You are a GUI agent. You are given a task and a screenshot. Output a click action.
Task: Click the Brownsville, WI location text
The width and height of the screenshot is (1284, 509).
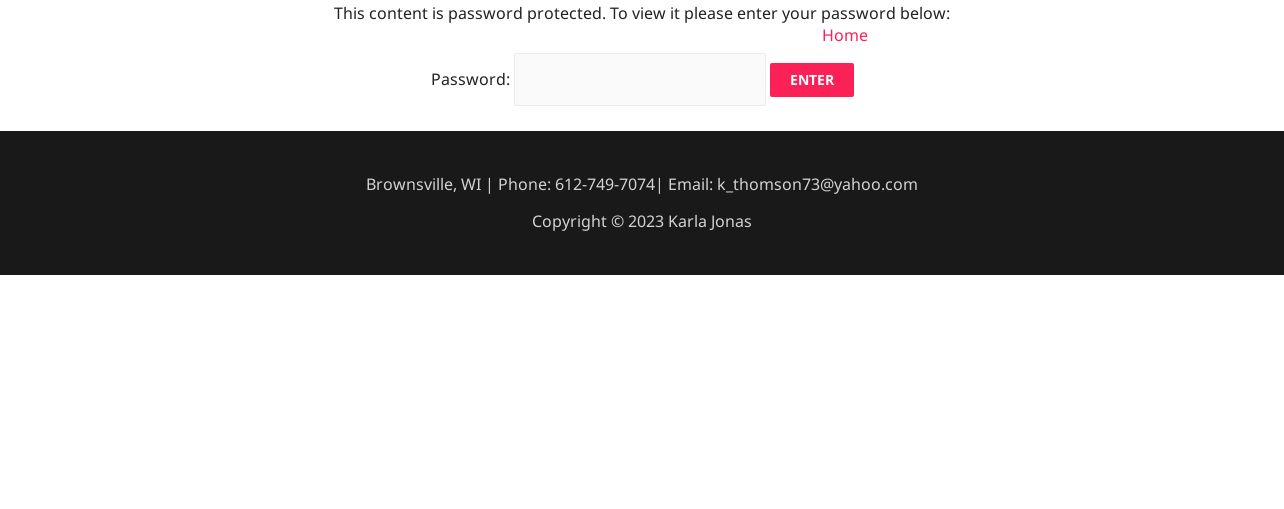(x=423, y=184)
